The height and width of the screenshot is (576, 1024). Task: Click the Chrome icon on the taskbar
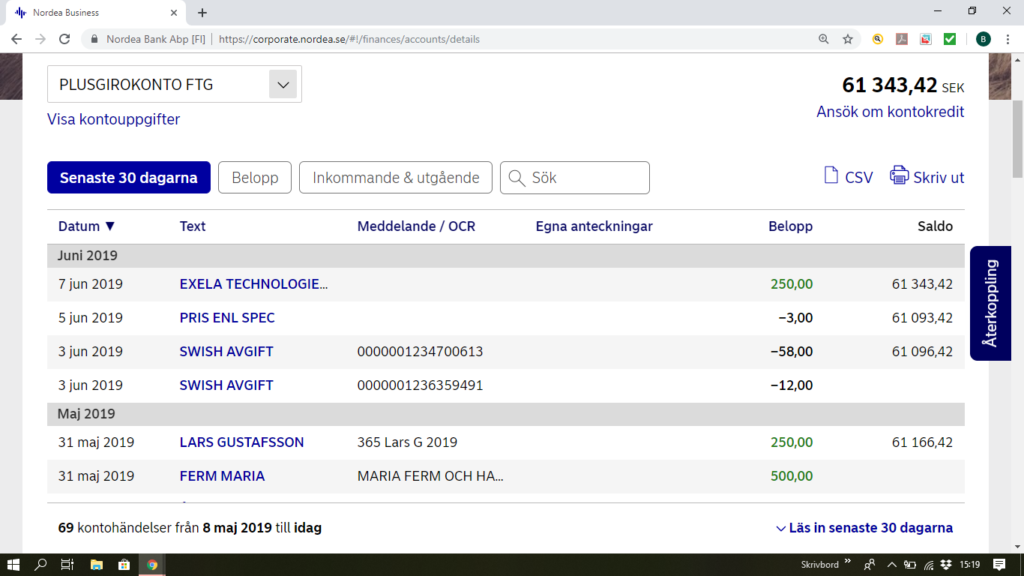pyautogui.click(x=152, y=565)
